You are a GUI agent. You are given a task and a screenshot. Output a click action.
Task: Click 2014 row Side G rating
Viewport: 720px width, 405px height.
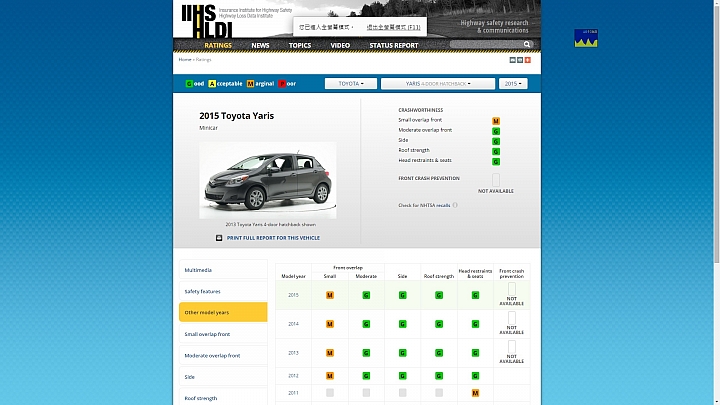pos(402,324)
